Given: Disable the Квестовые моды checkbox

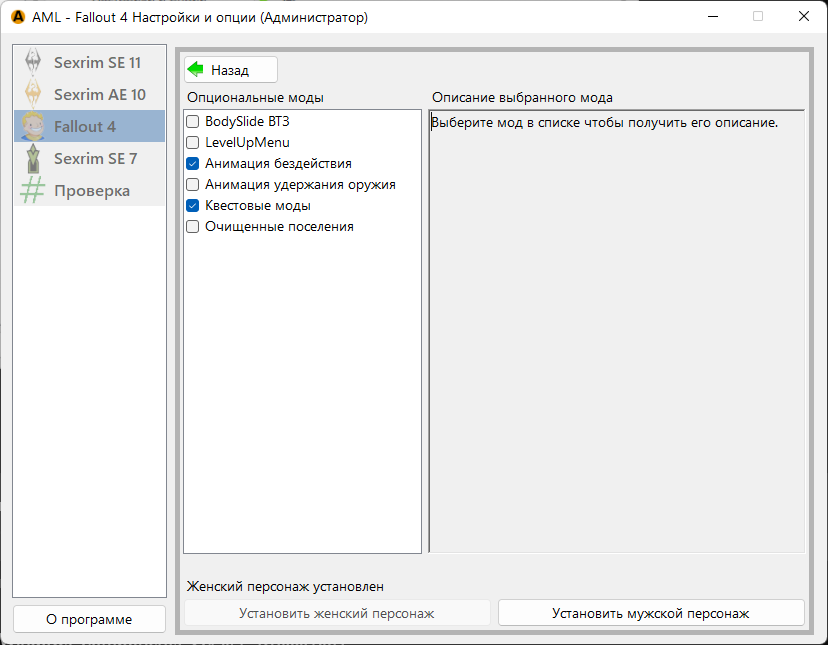Looking at the screenshot, I should coord(193,205).
